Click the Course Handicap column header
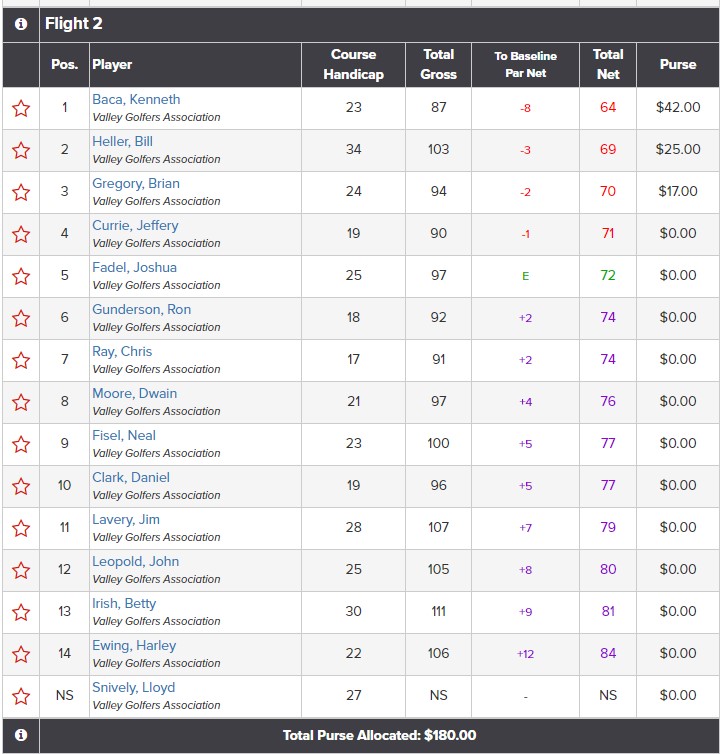 tap(353, 64)
